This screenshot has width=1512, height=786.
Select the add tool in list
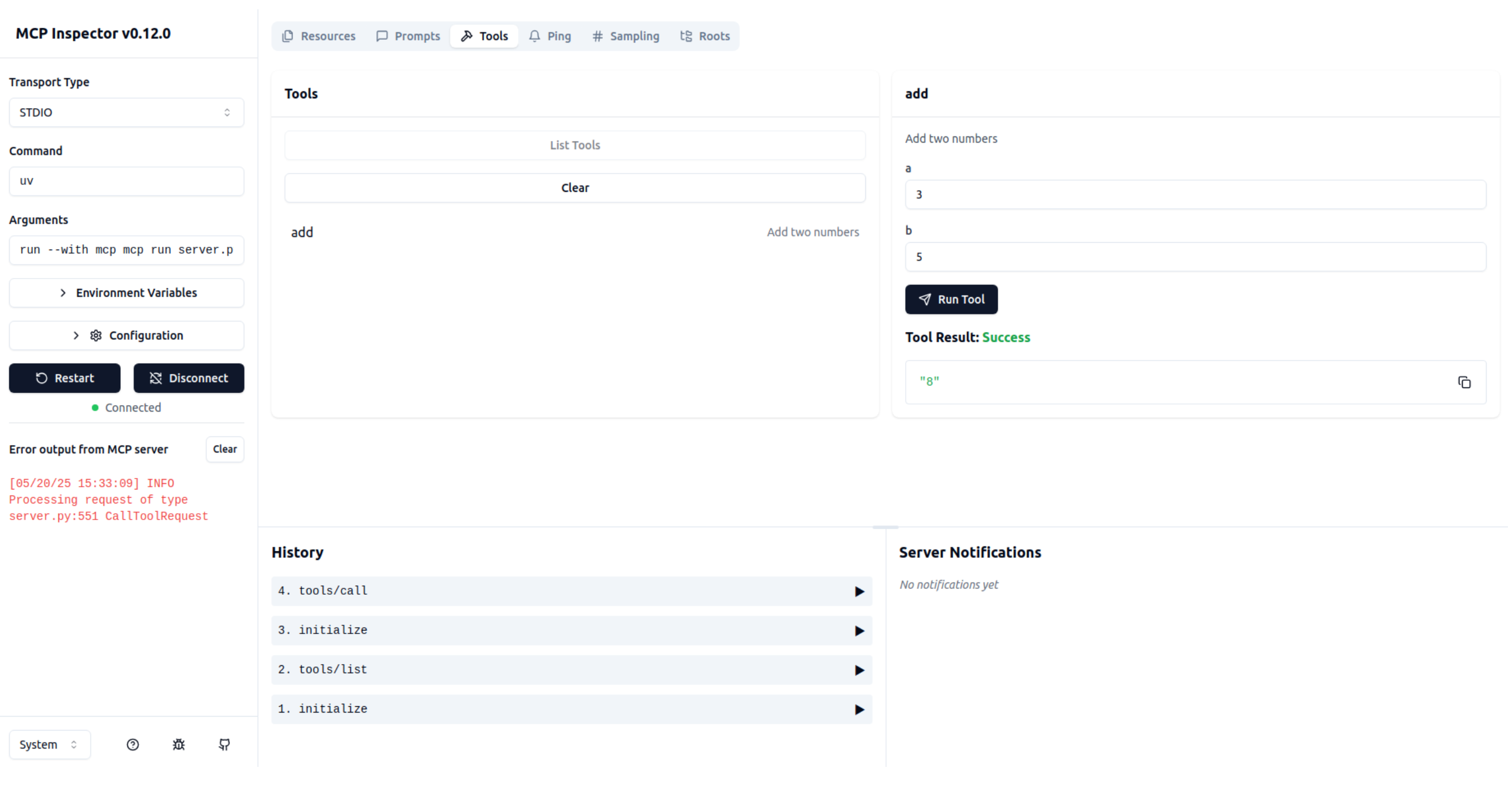[574, 232]
